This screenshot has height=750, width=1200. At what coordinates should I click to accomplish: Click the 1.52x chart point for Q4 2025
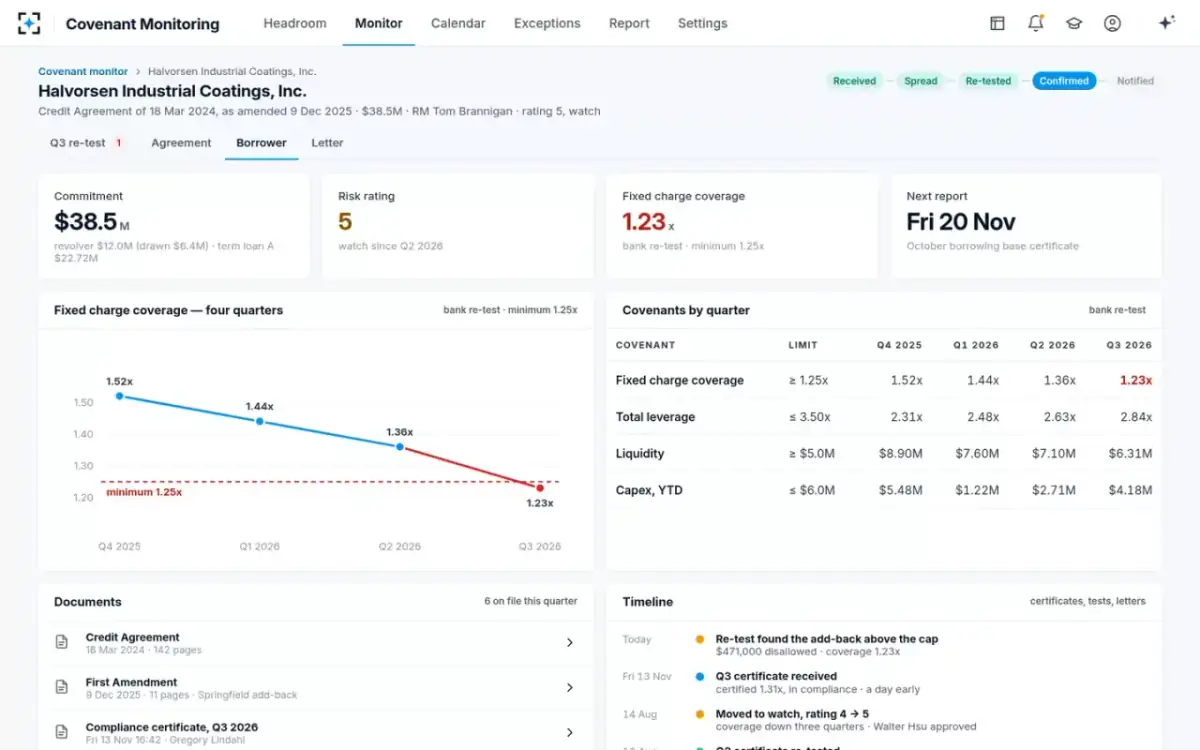tap(119, 396)
